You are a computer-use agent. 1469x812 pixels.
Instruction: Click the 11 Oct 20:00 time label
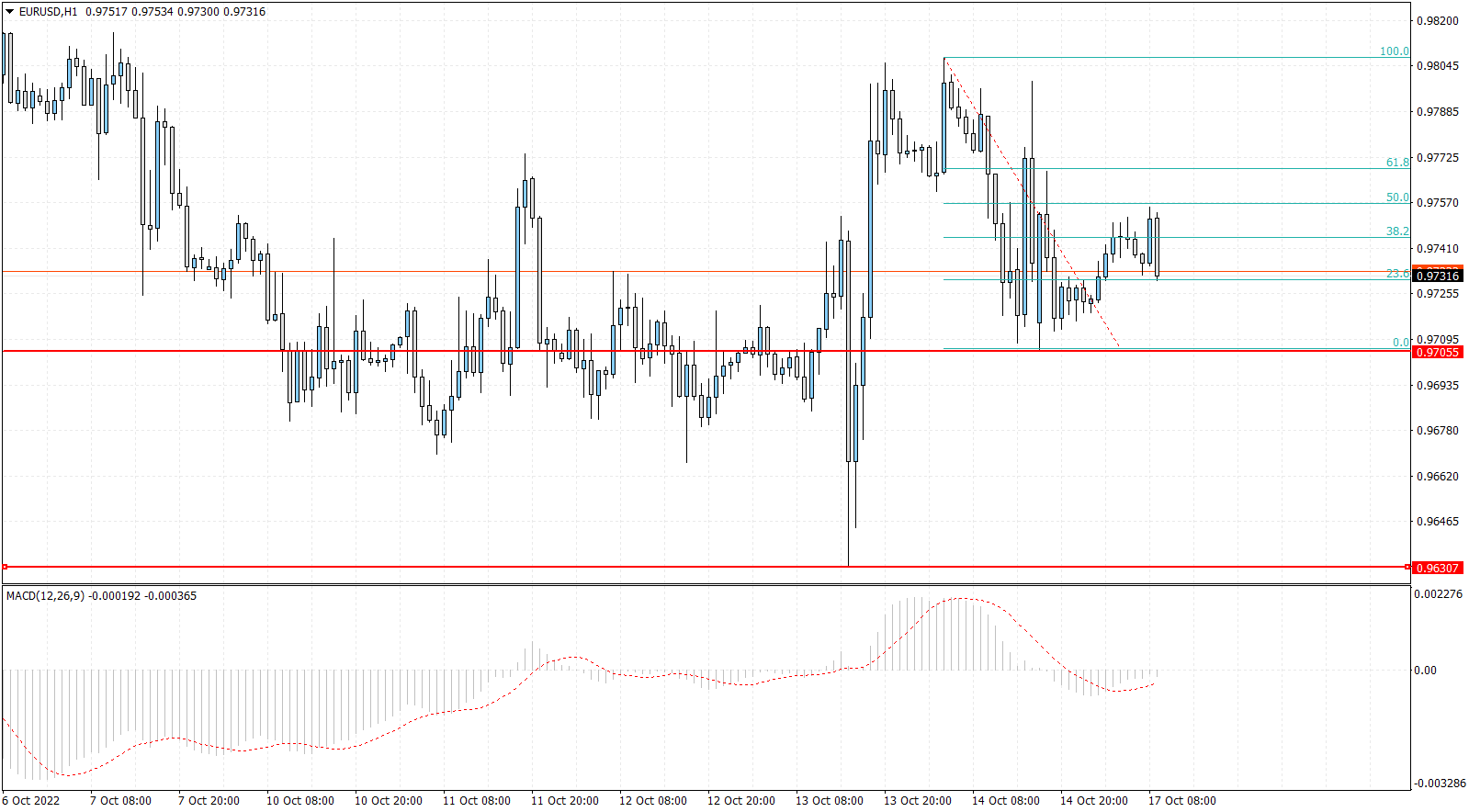pyautogui.click(x=565, y=801)
